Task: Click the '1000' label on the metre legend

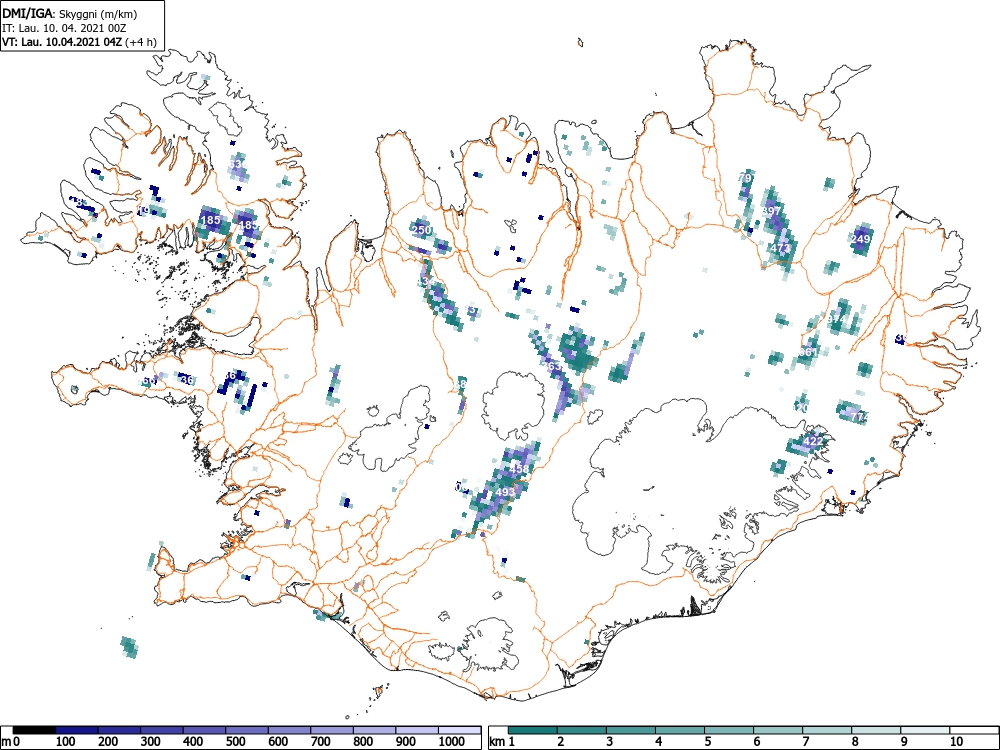Action: click(x=452, y=742)
